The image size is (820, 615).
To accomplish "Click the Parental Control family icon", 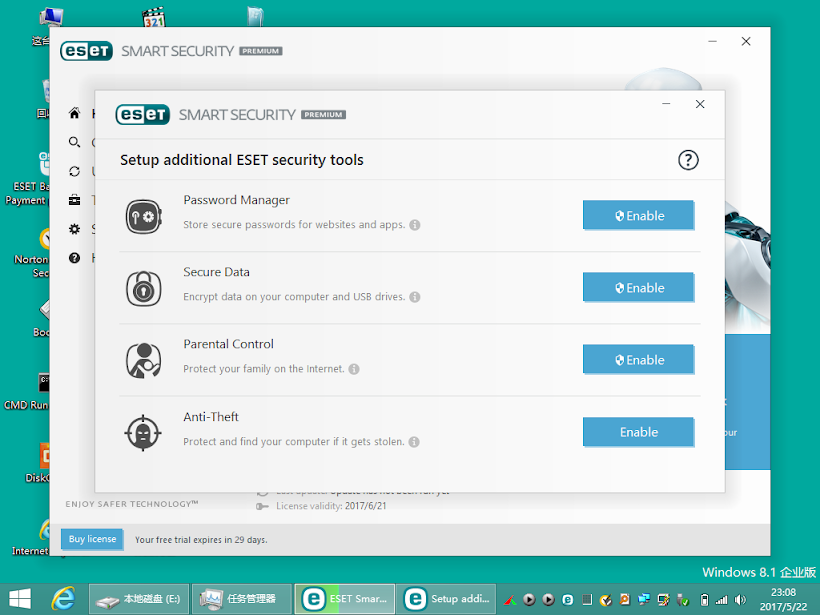I will click(143, 360).
